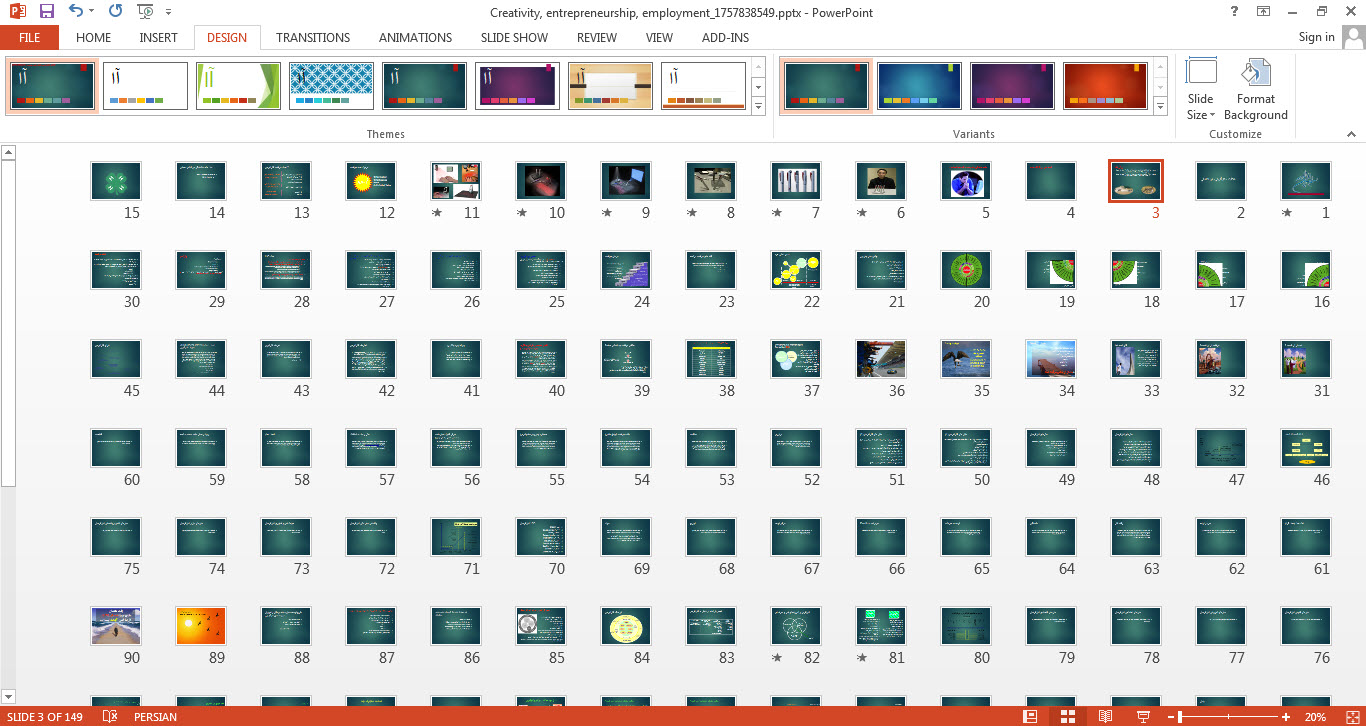Screen dimensions: 1366x726
Task: Open the REVIEW tab
Action: (597, 37)
